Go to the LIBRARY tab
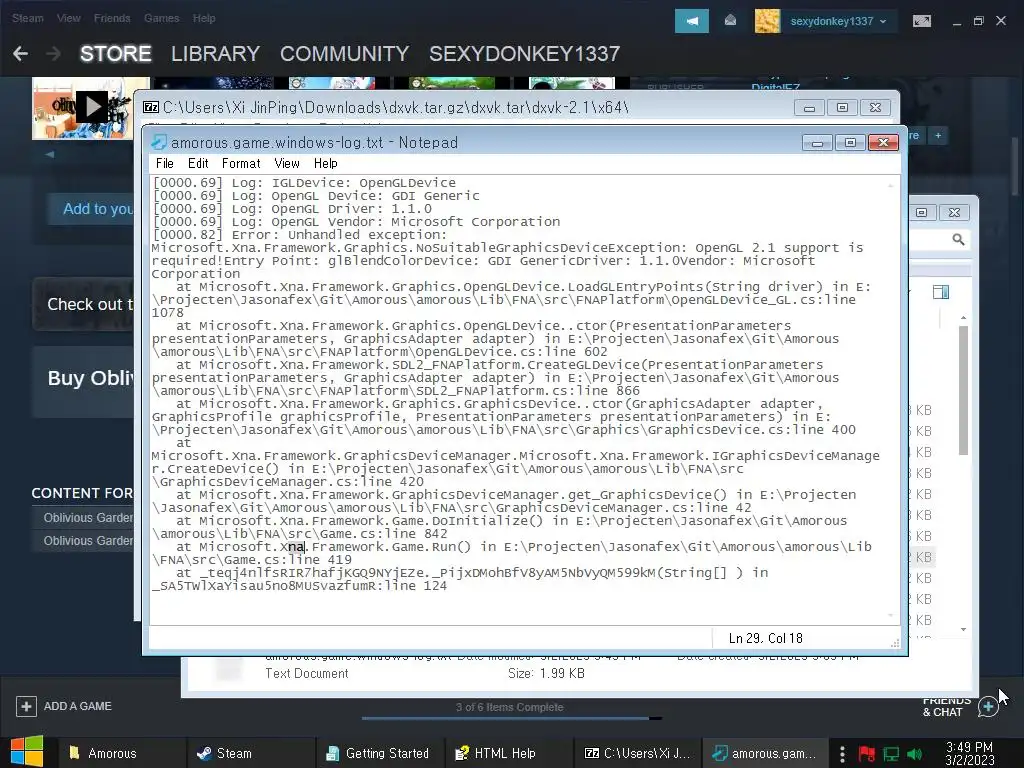The width and height of the screenshot is (1024, 768). click(x=216, y=54)
